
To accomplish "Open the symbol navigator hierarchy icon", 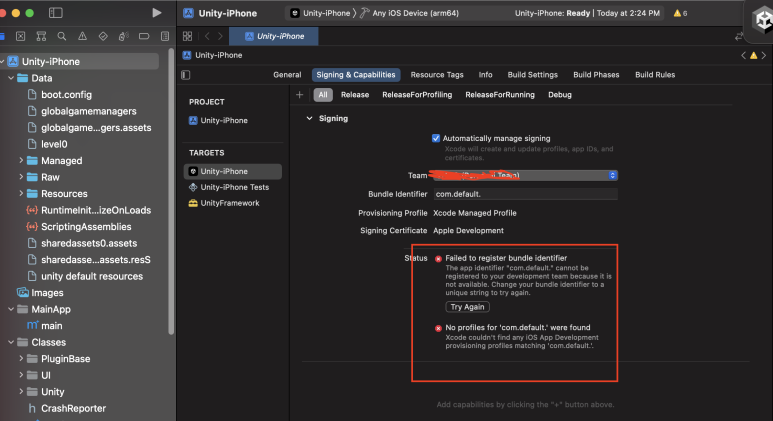I will click(x=41, y=36).
